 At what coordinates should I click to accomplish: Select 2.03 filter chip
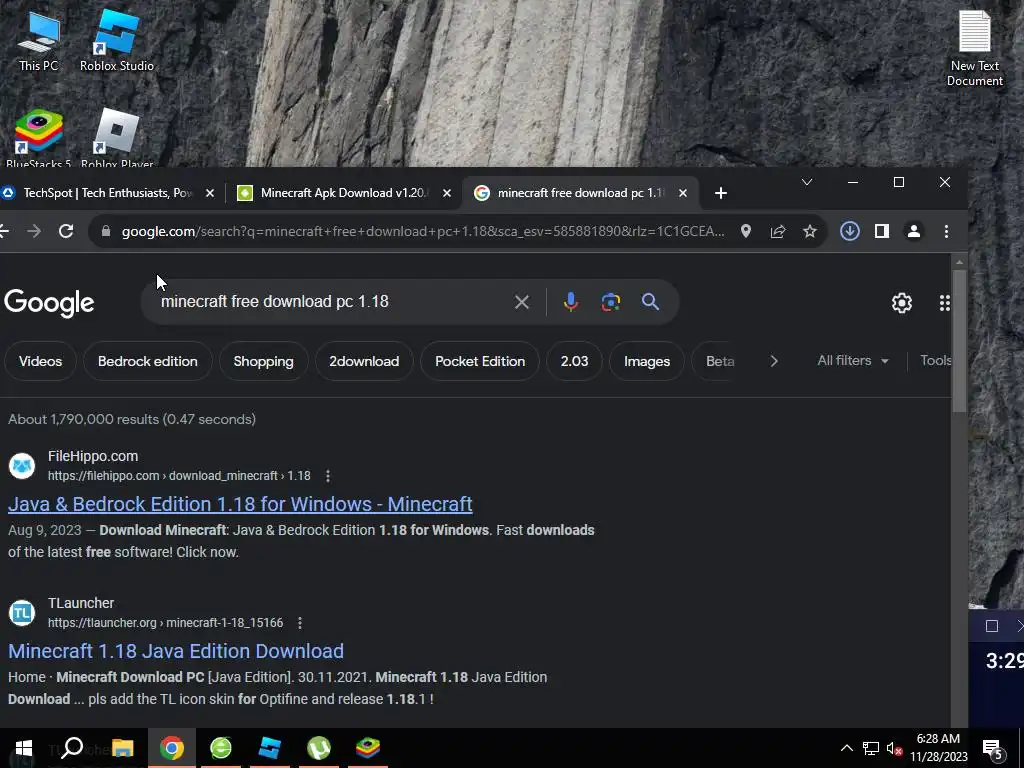click(574, 361)
